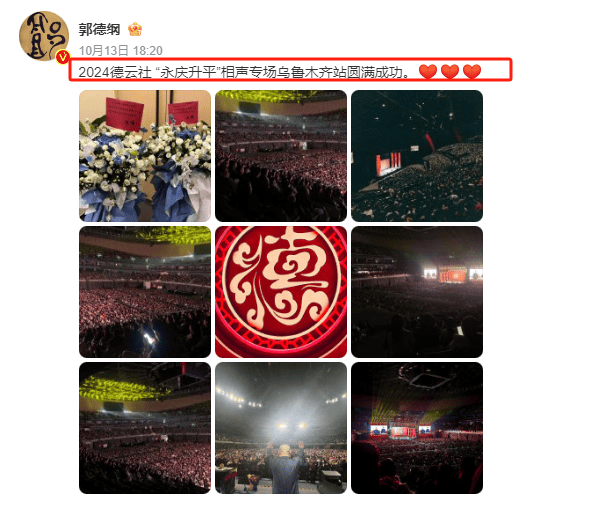Image resolution: width=596 pixels, height=506 pixels.
Task: Open the profile avatar with calligraphy logo
Action: click(x=44, y=36)
